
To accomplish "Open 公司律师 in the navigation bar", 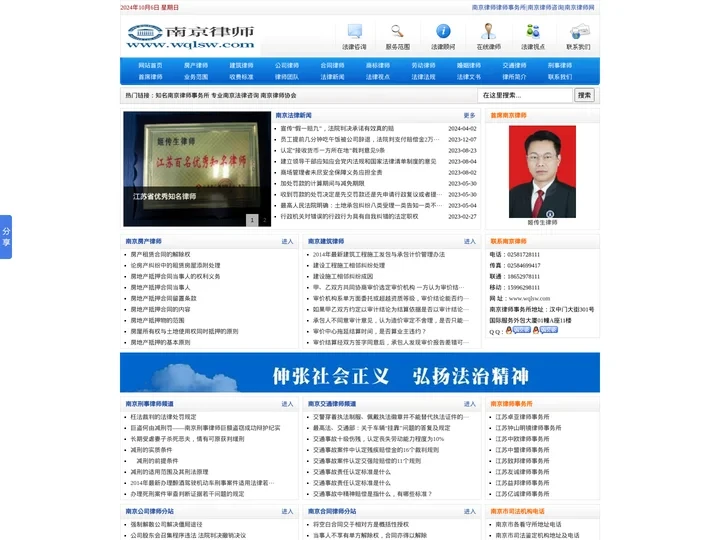I will click(x=287, y=66).
